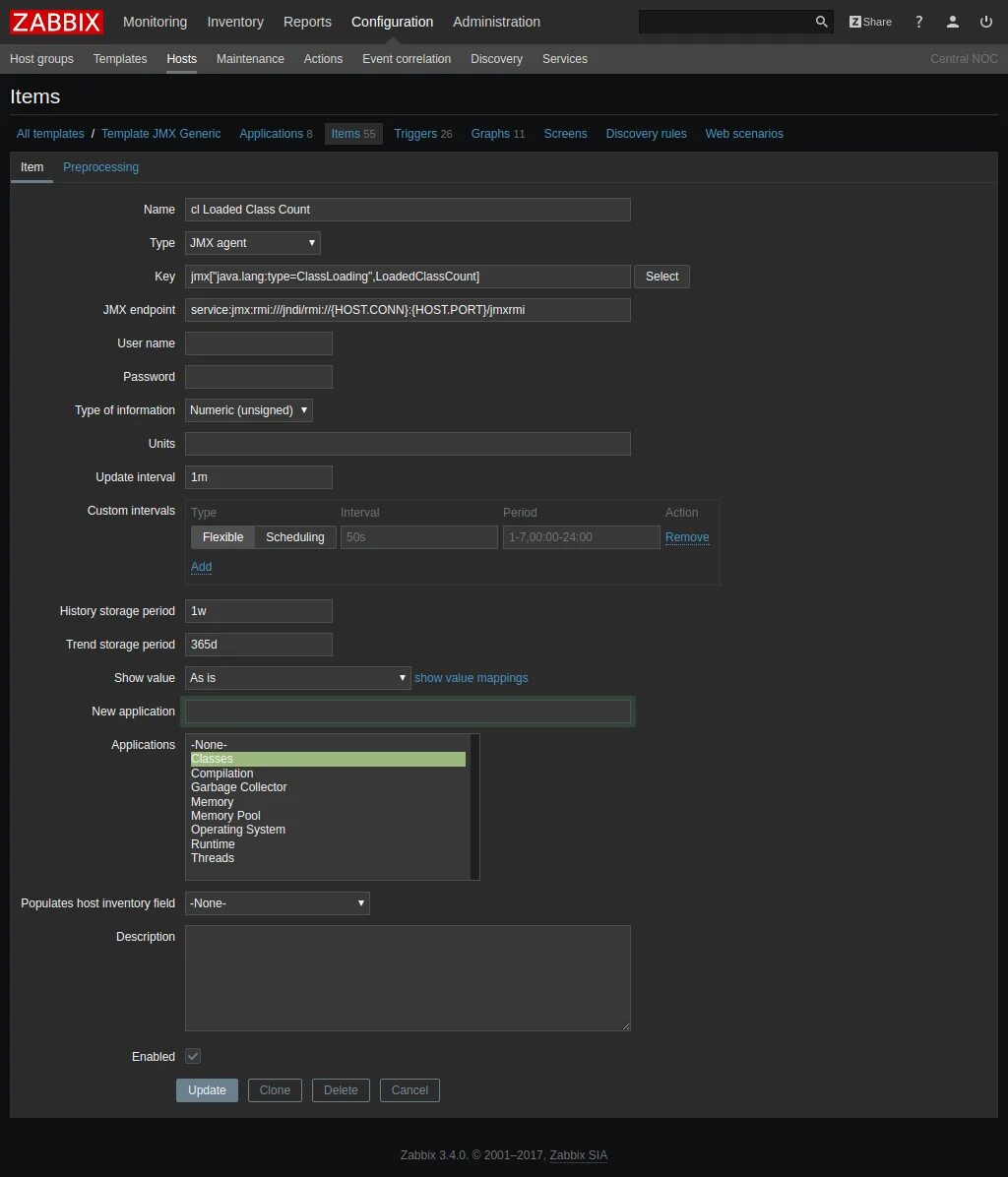Click the Select button next to Key

(x=662, y=277)
